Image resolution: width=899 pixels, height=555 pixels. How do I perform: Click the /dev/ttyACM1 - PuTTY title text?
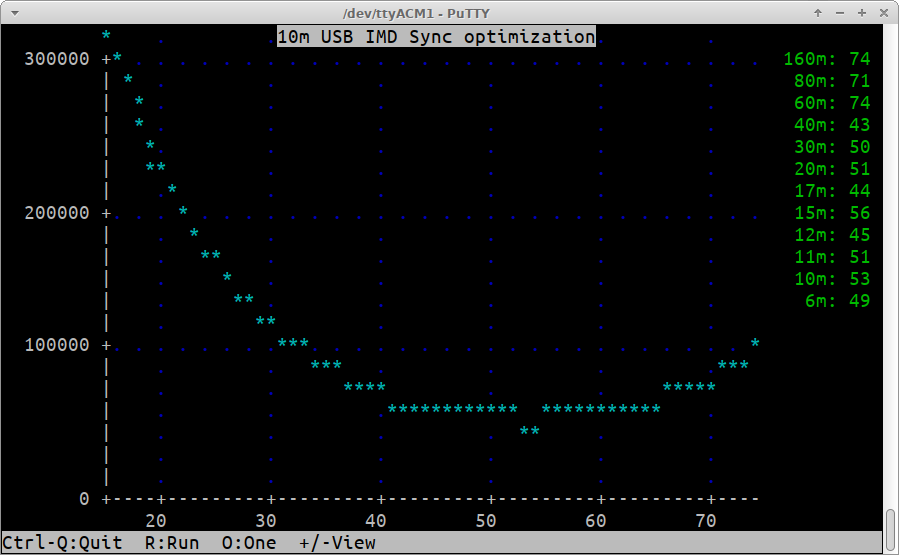click(x=449, y=12)
